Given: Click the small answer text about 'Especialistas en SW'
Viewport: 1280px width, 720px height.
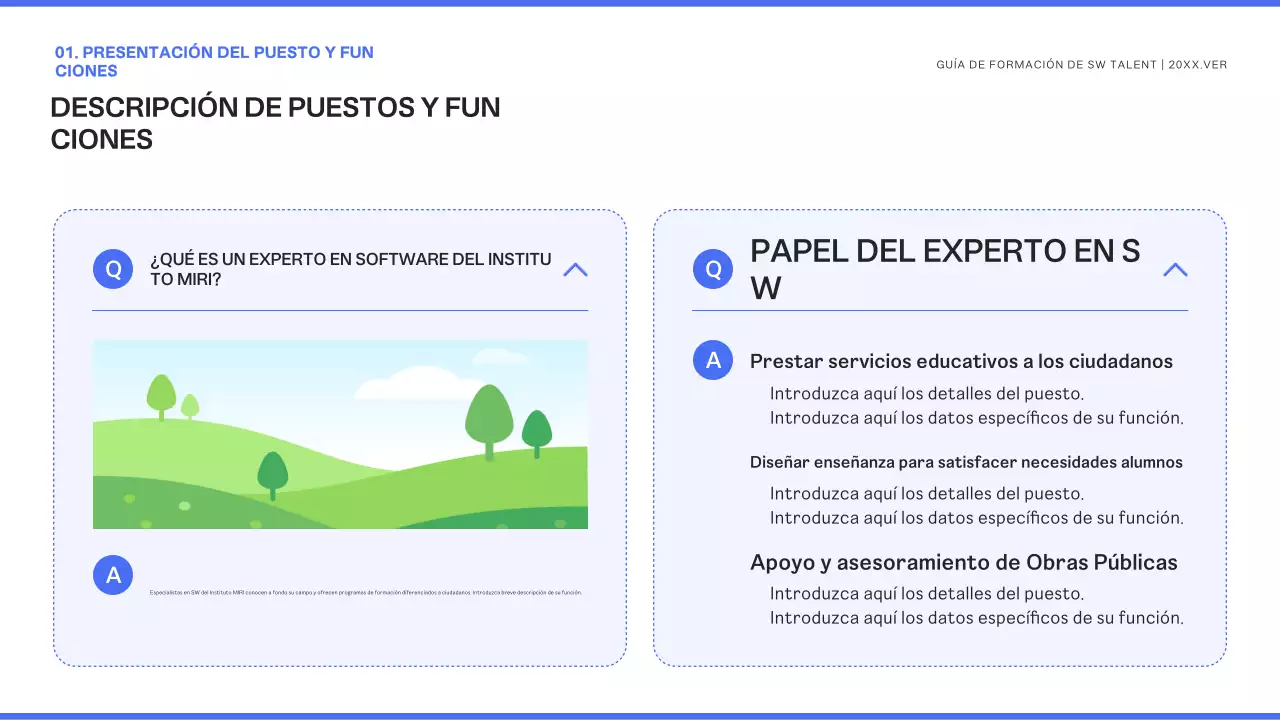Looking at the screenshot, I should click(x=365, y=592).
